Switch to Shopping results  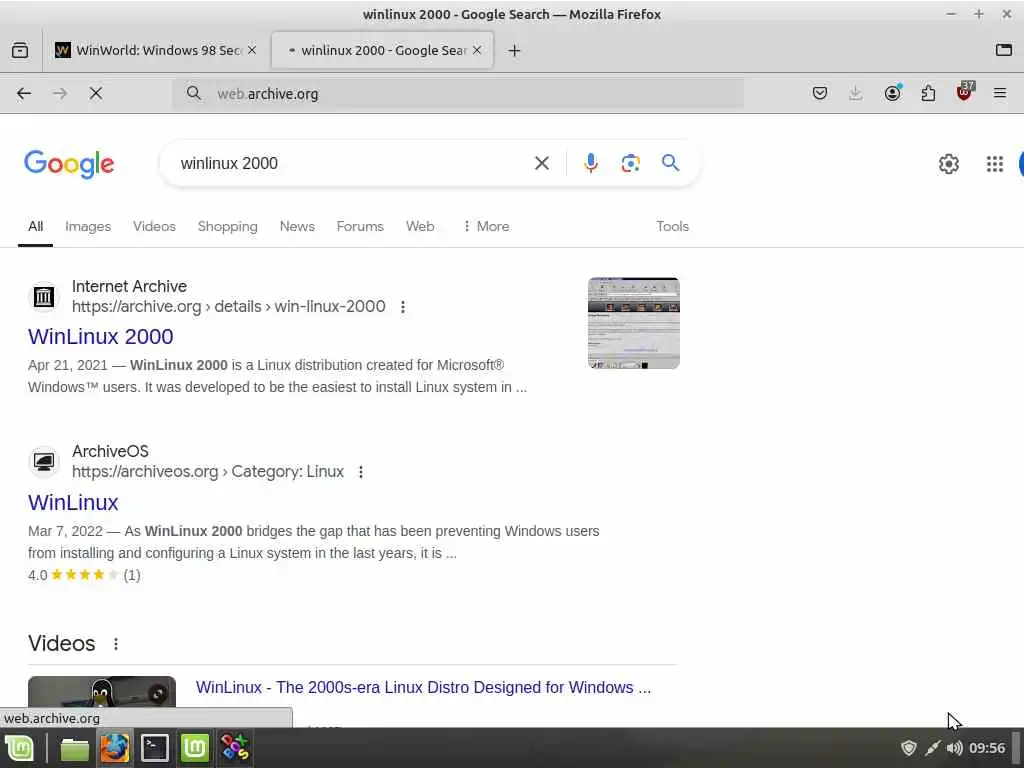pyautogui.click(x=227, y=226)
